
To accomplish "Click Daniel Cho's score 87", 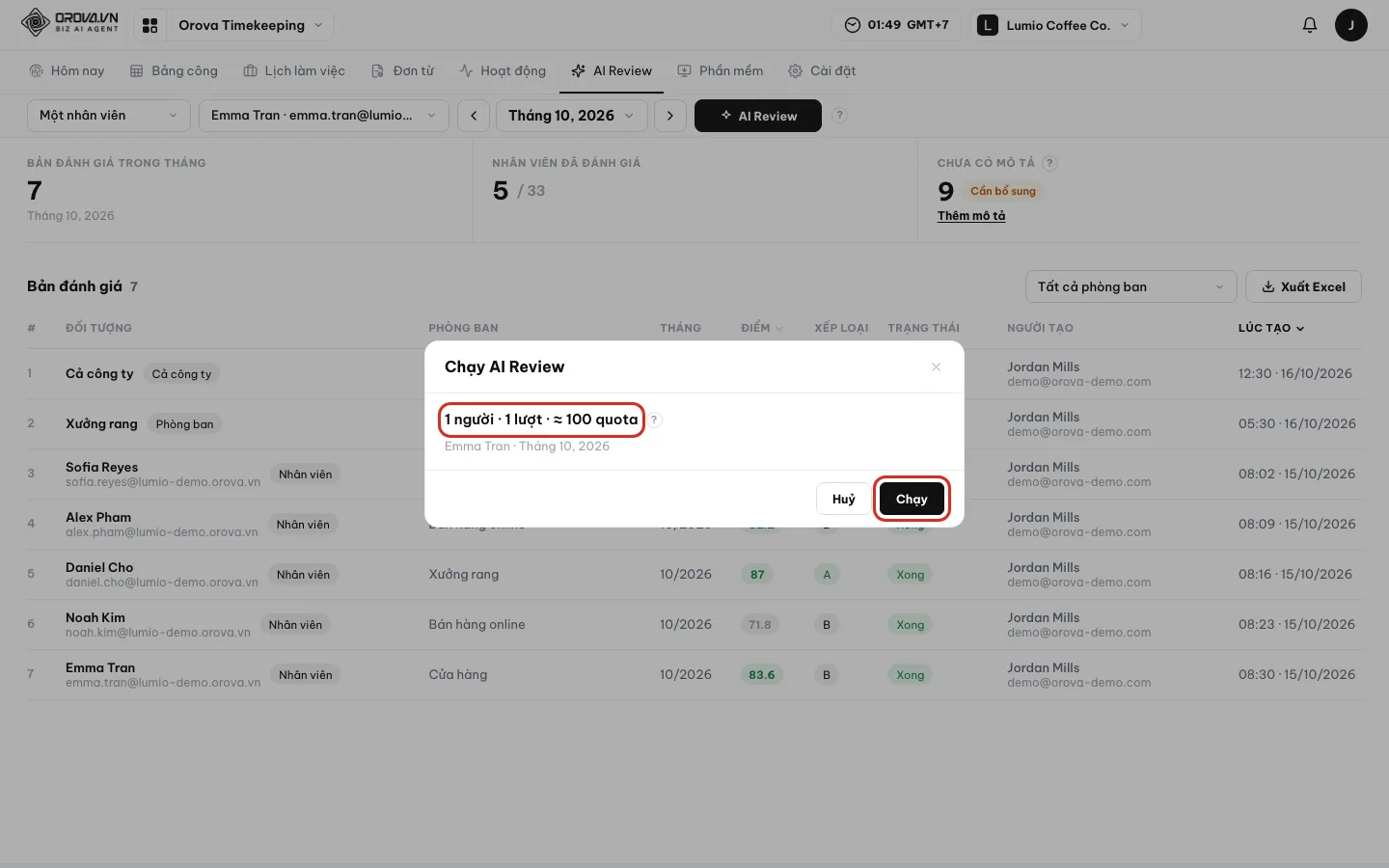I will coord(757,575).
